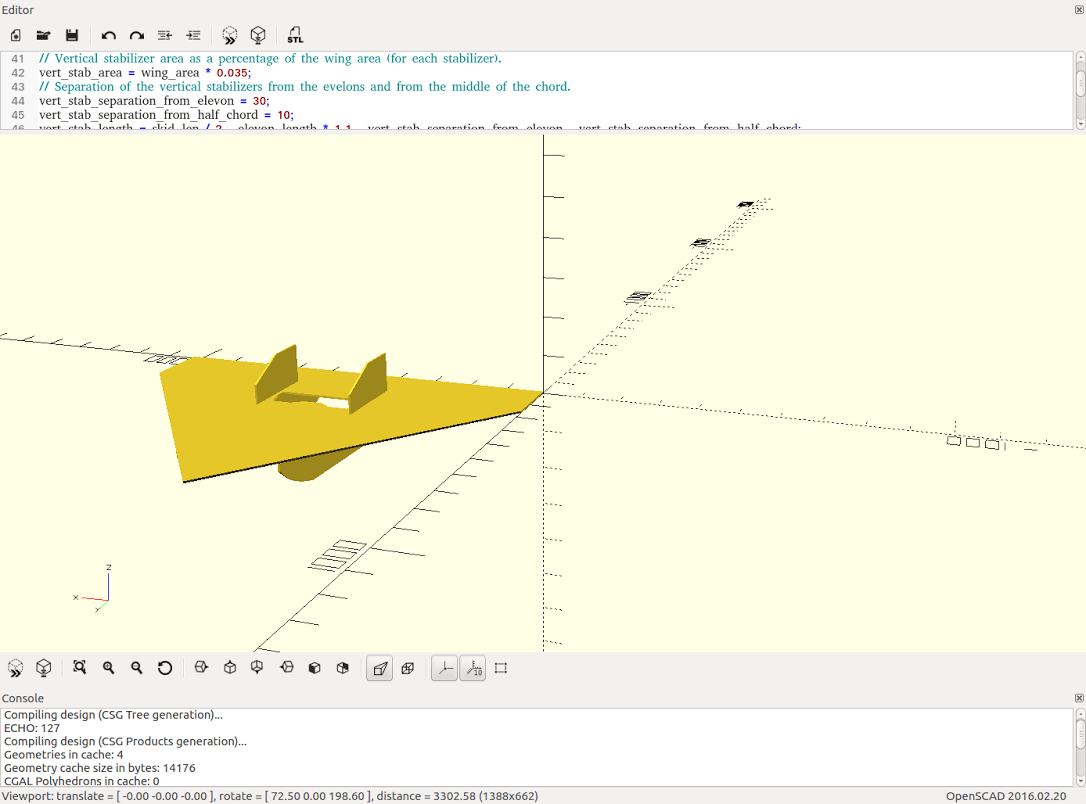Toggle Show Edges in the viewer
The width and height of the screenshot is (1086, 804).
pos(501,668)
